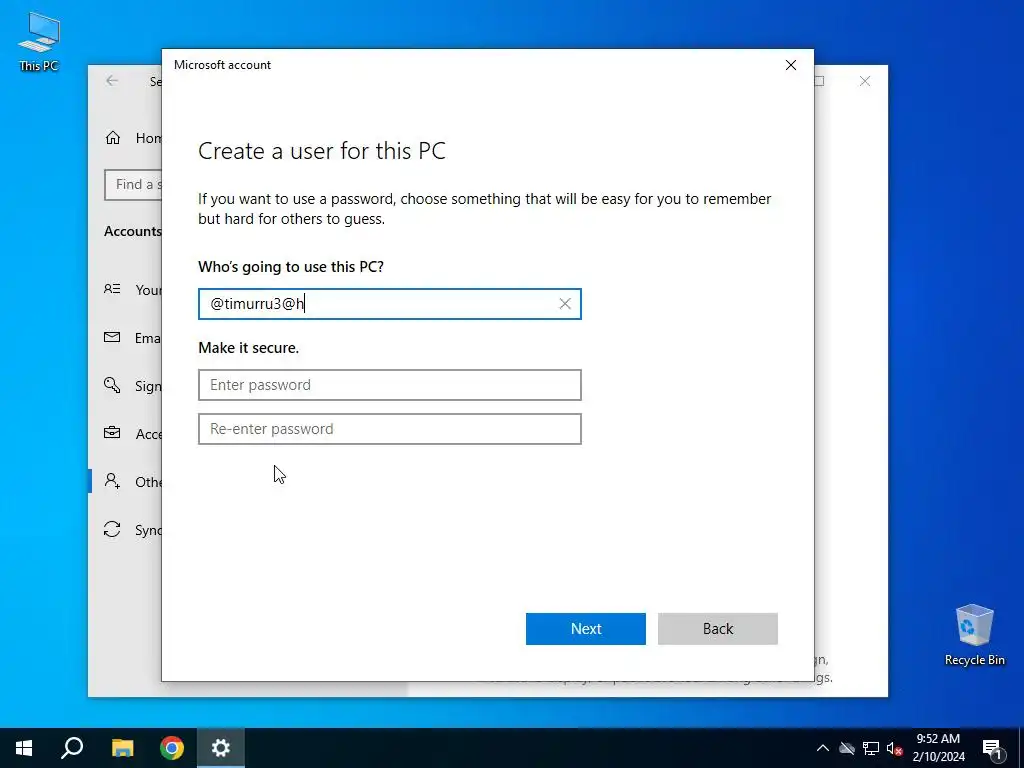Click the Next button
Image resolution: width=1024 pixels, height=768 pixels.
tap(586, 629)
